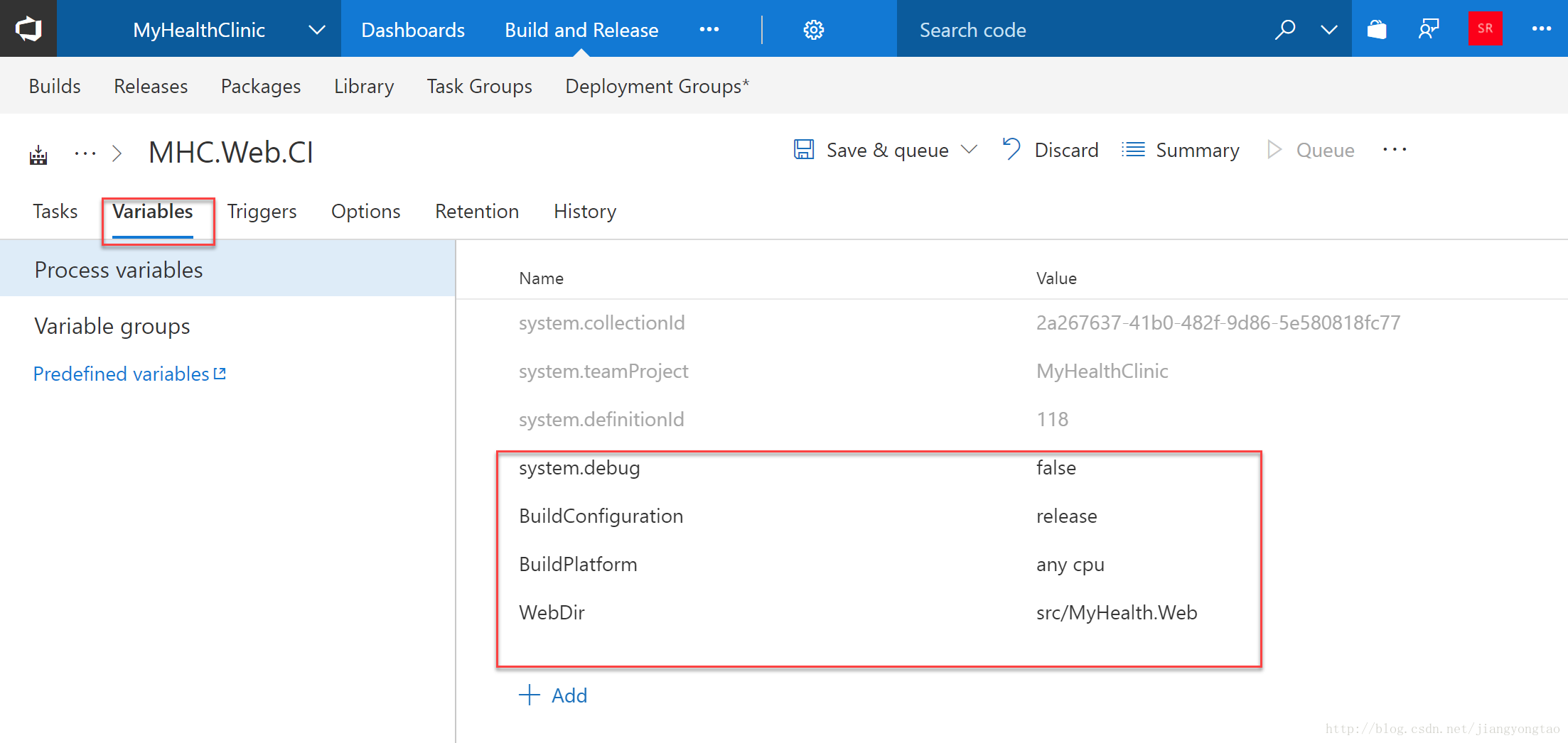
Task: Go to the Builds page
Action: [55, 86]
